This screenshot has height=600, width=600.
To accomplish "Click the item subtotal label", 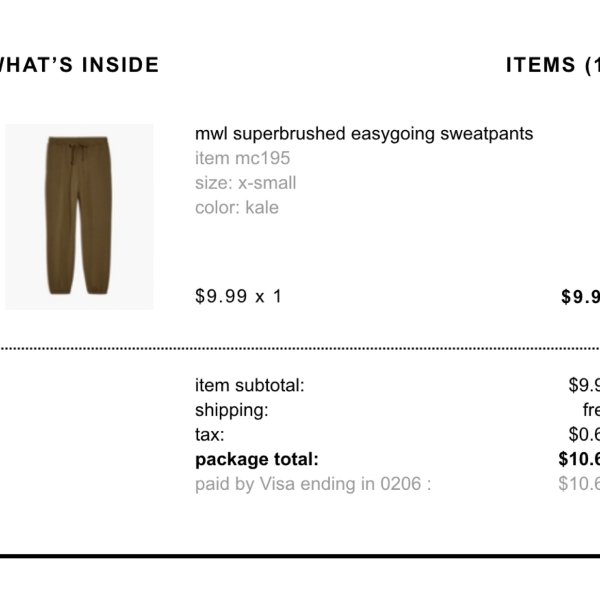I will coord(249,385).
